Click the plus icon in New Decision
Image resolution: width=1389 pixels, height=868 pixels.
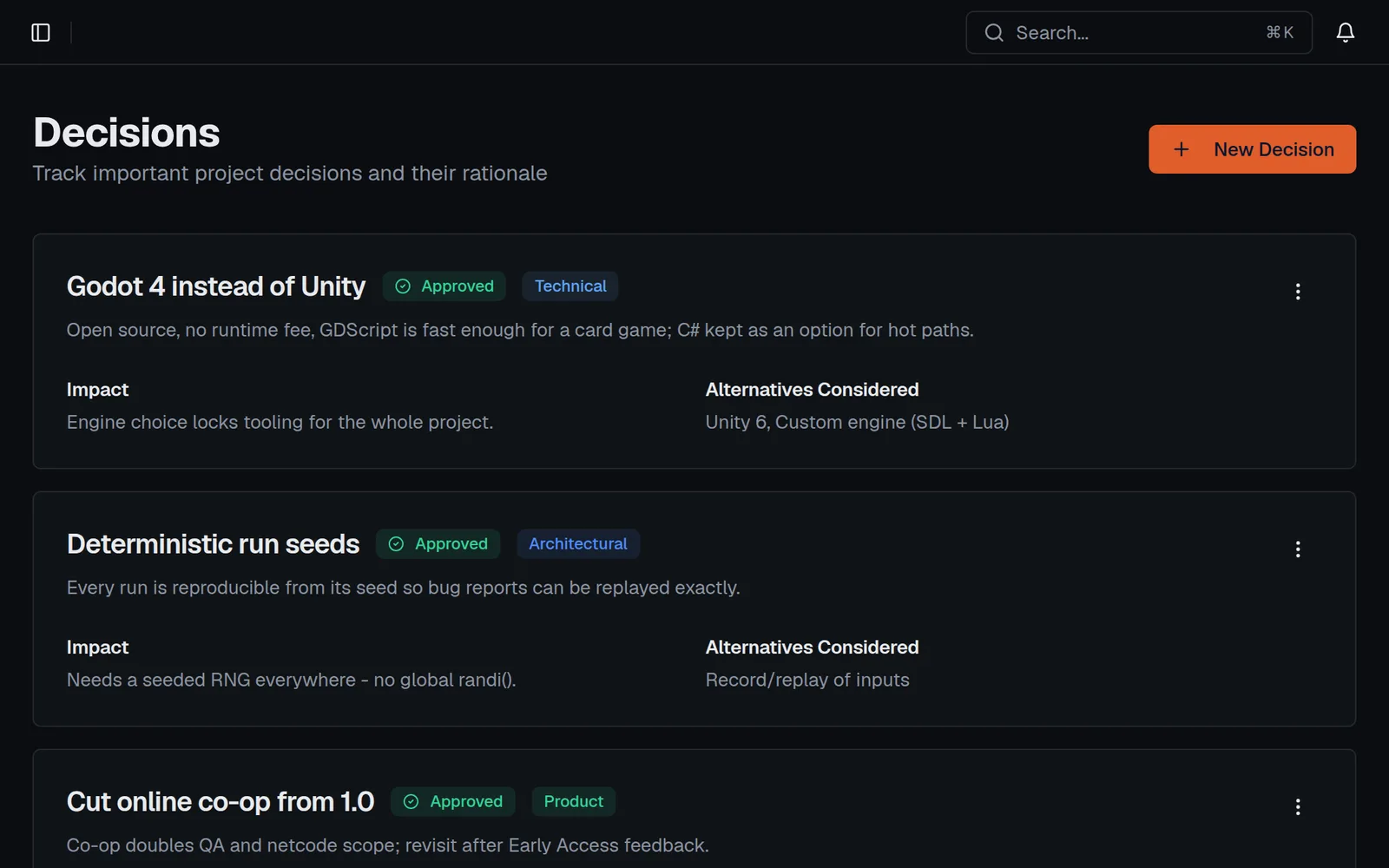tap(1181, 149)
